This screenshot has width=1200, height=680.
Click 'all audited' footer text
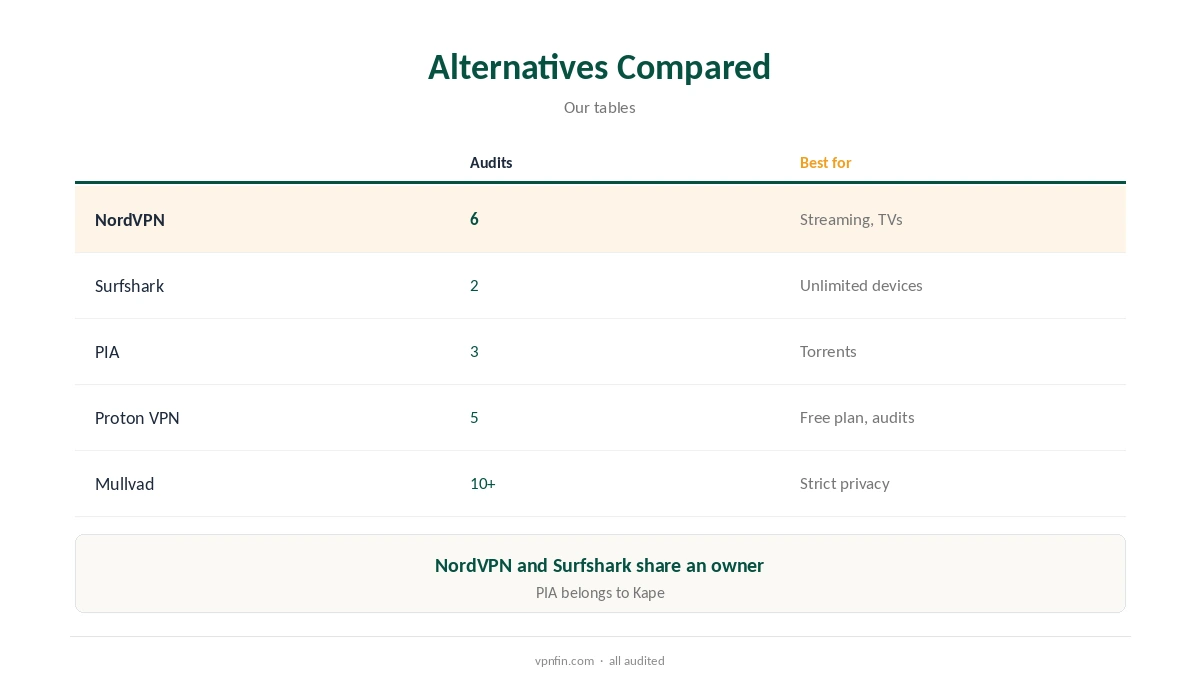(637, 661)
